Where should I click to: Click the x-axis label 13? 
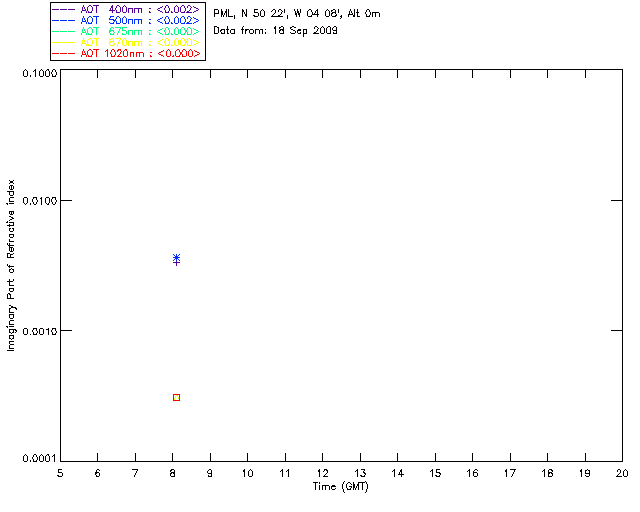tap(360, 473)
